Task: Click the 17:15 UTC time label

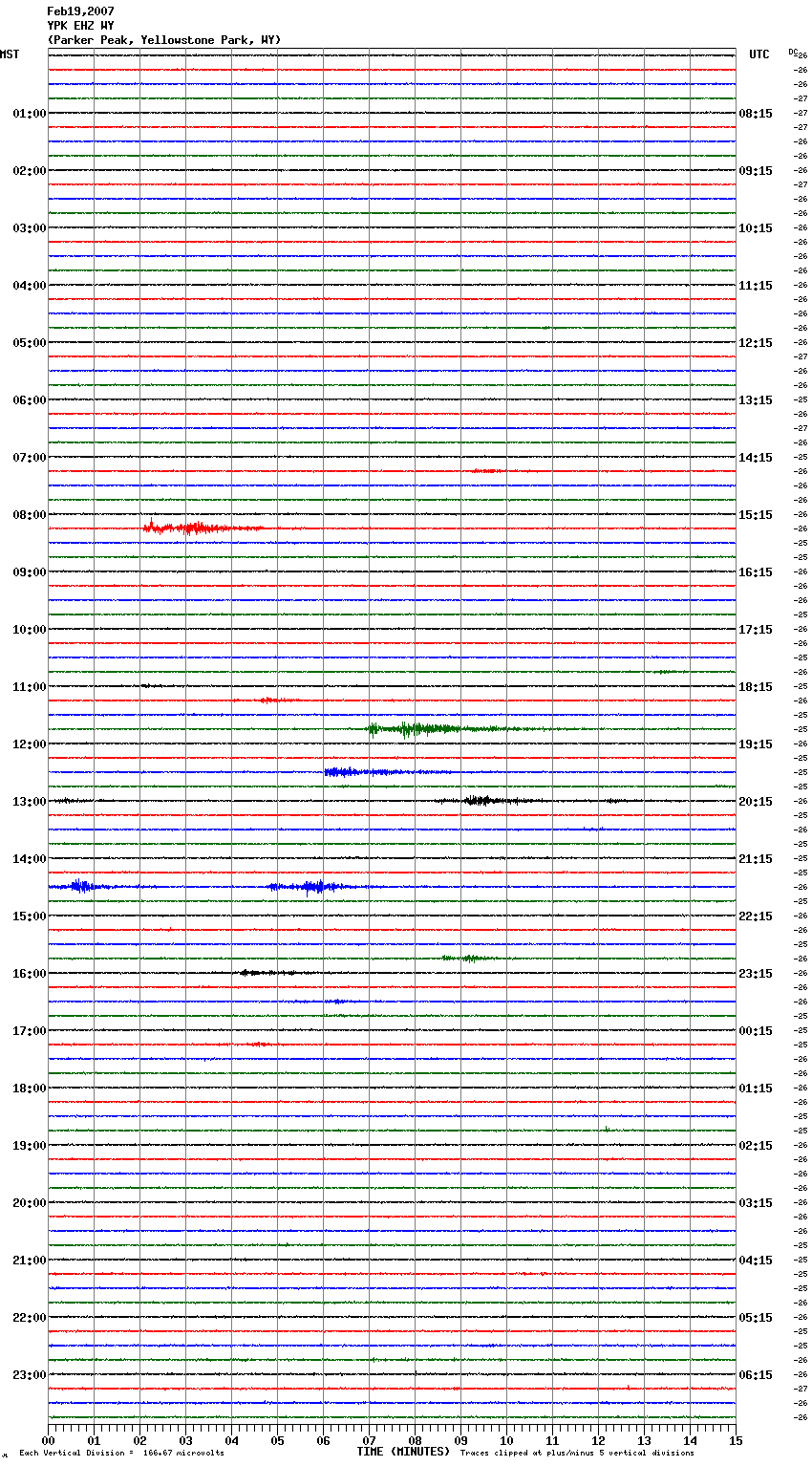Action: [x=756, y=630]
